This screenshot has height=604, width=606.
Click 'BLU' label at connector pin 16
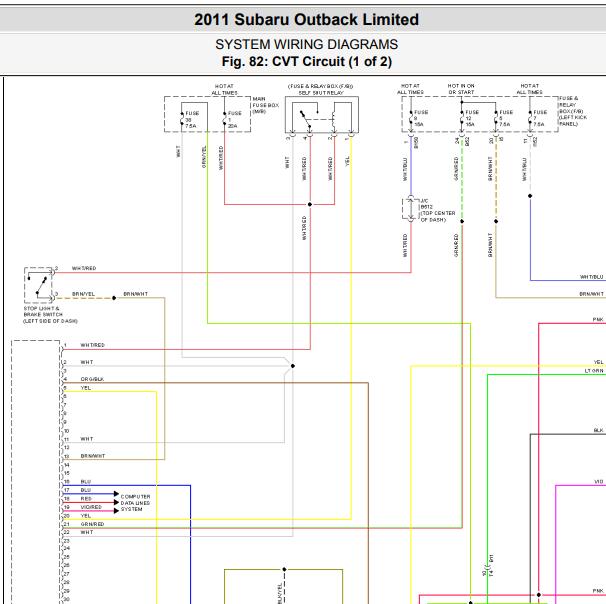point(86,481)
